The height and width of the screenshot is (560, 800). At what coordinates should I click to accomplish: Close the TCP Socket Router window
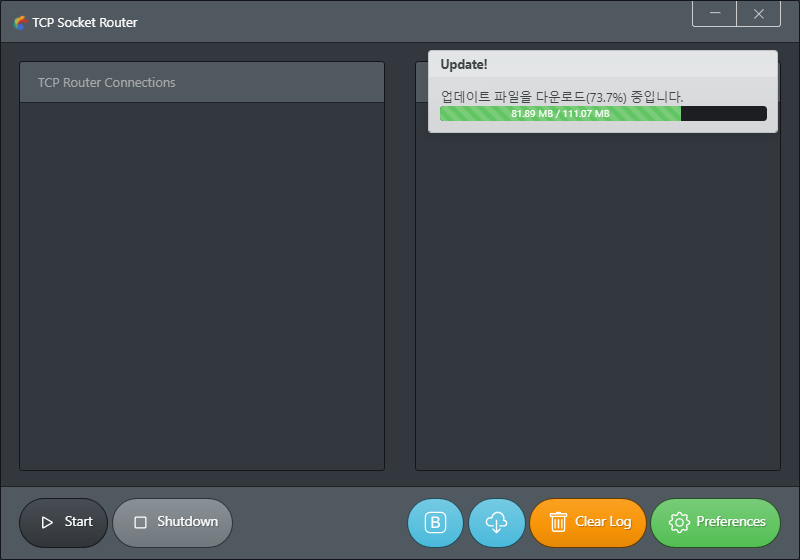759,13
